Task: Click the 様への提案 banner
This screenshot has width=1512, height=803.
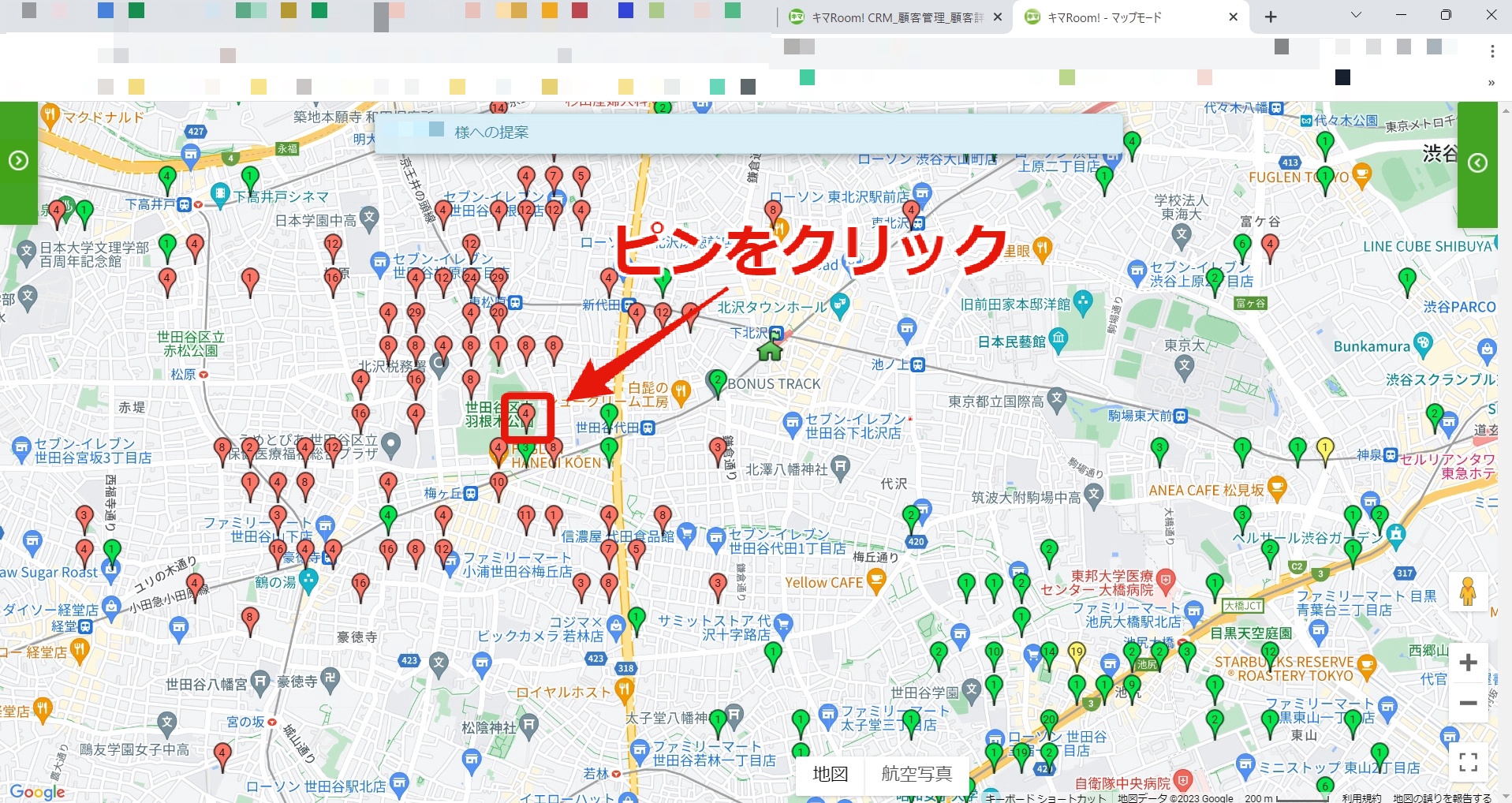Action: 749,133
